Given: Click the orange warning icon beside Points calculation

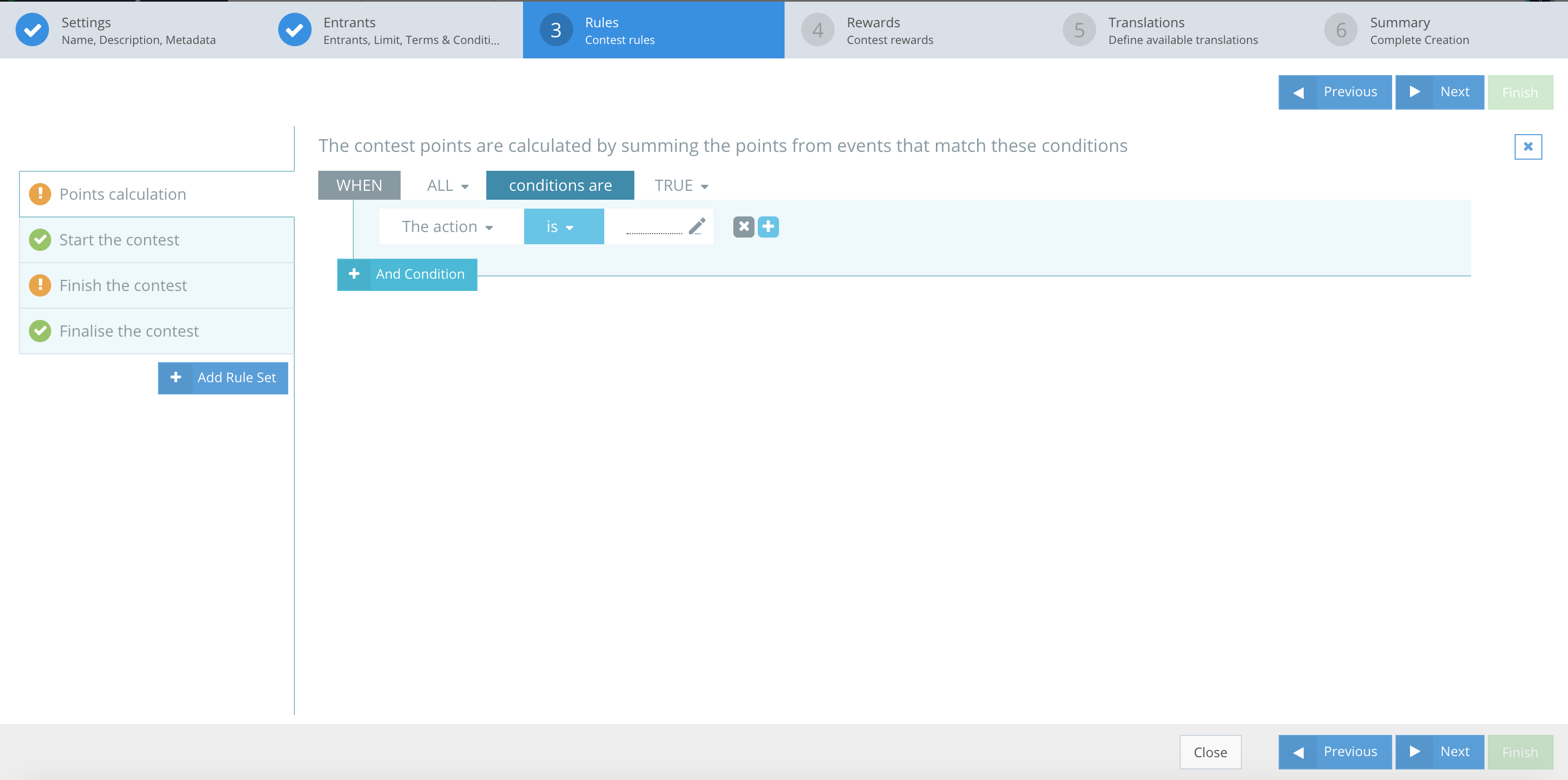Looking at the screenshot, I should coord(40,194).
